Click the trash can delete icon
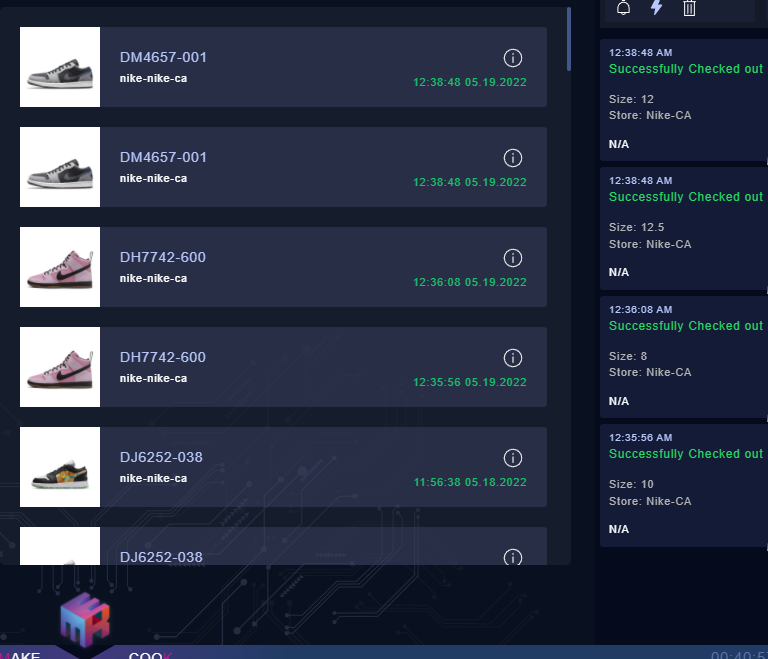Viewport: 768px width, 659px height. tap(689, 8)
